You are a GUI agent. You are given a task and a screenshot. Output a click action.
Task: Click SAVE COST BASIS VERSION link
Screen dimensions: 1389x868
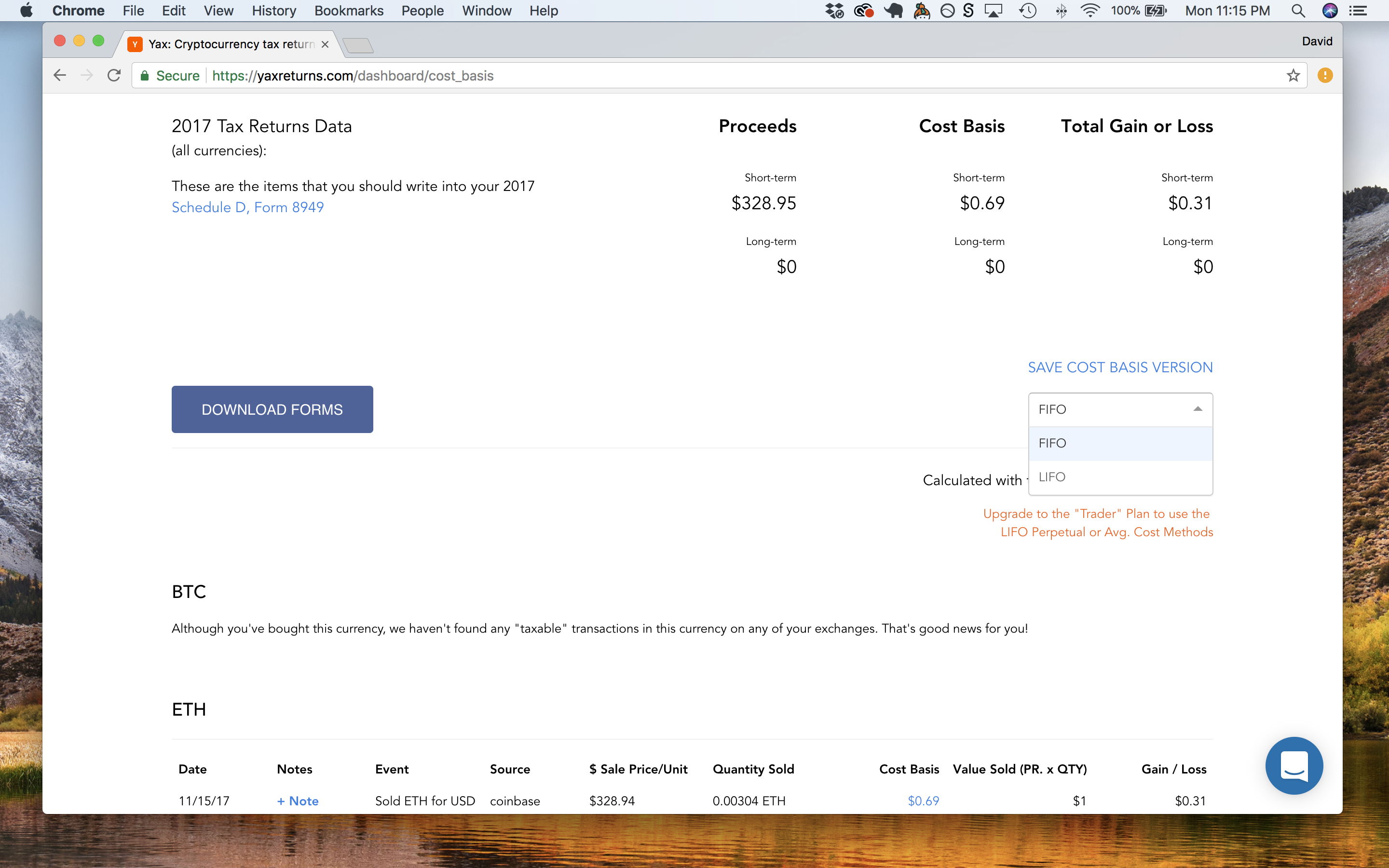[1120, 367]
